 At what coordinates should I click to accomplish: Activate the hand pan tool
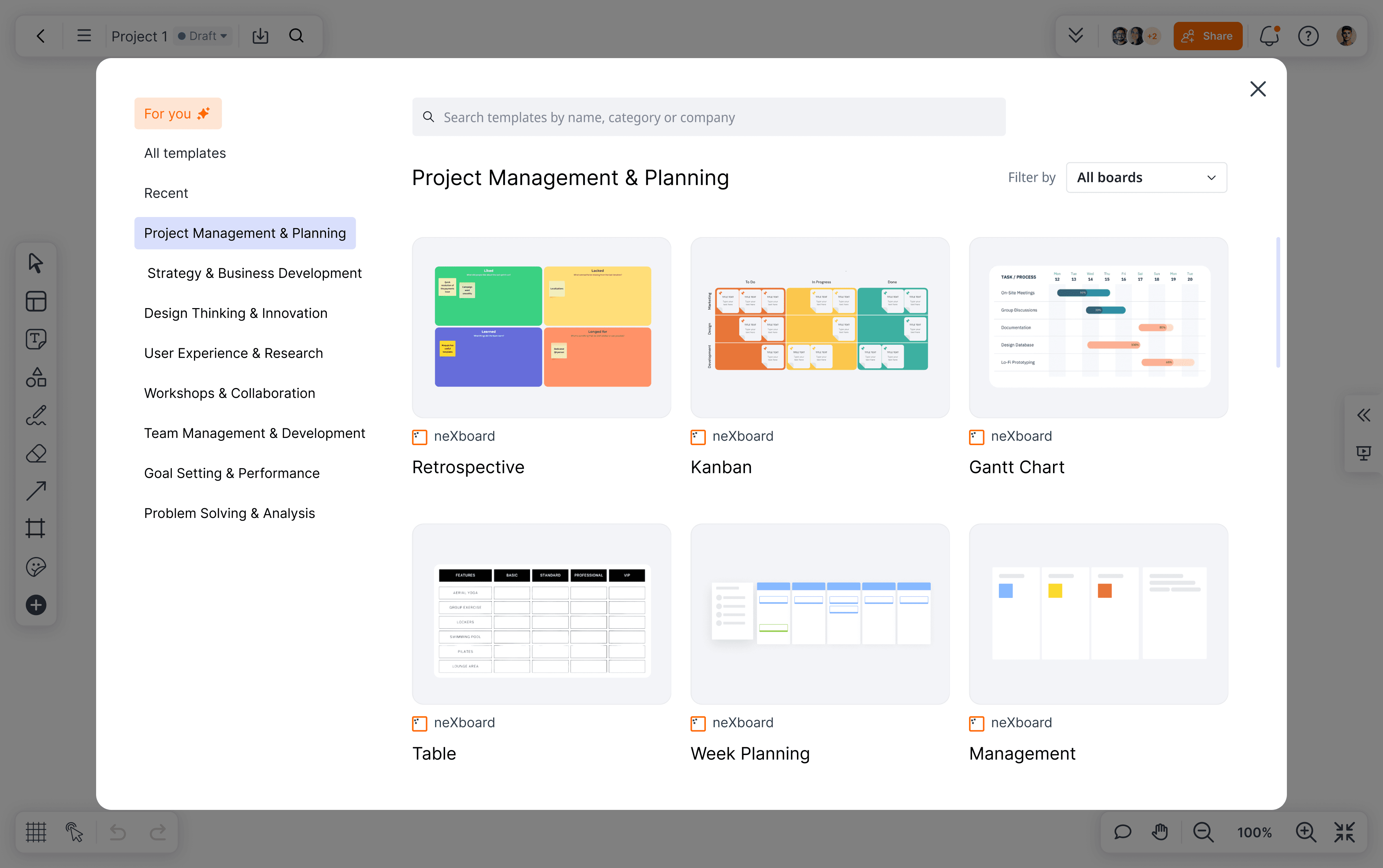(1160, 832)
